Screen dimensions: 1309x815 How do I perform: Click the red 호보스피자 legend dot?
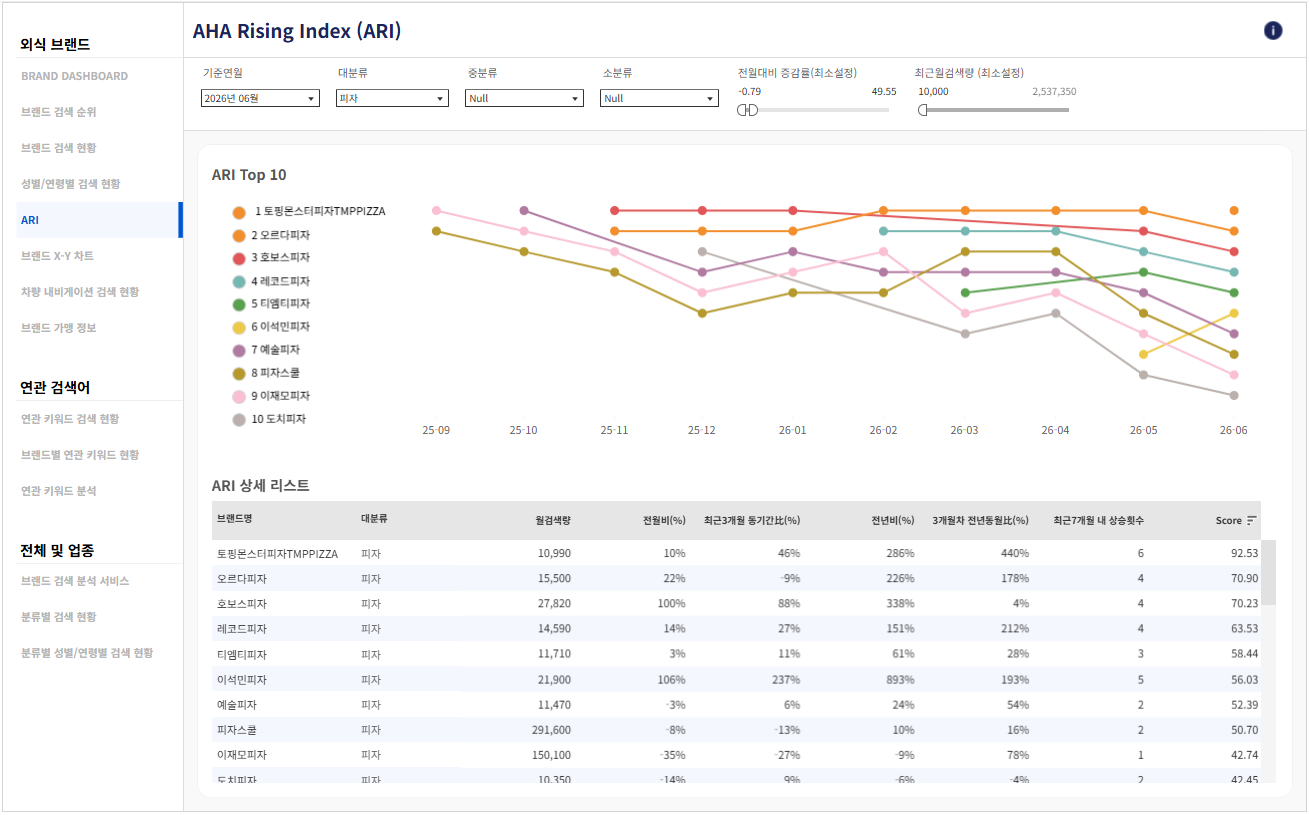coord(239,258)
